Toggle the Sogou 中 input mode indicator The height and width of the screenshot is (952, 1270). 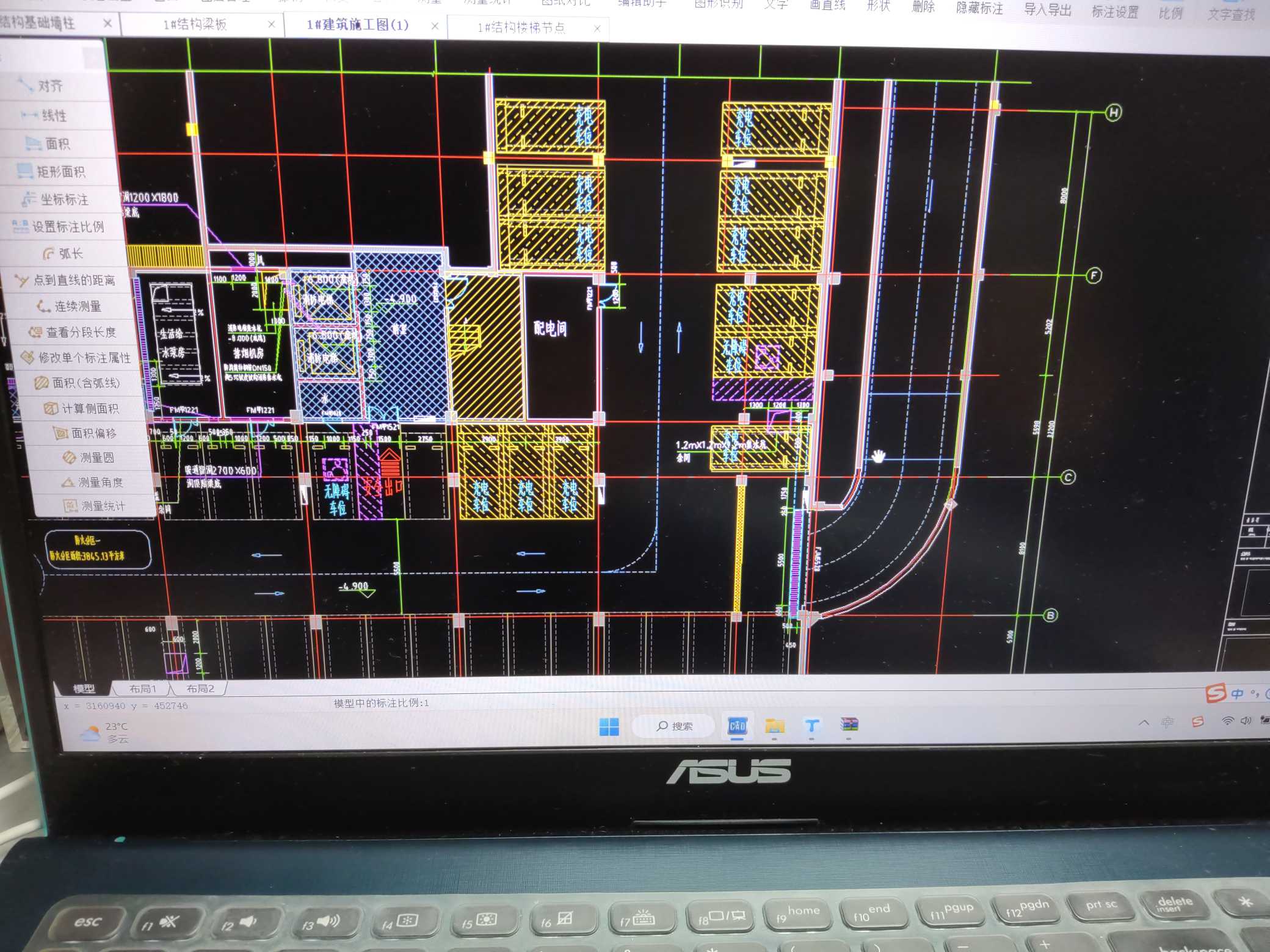pos(1237,694)
